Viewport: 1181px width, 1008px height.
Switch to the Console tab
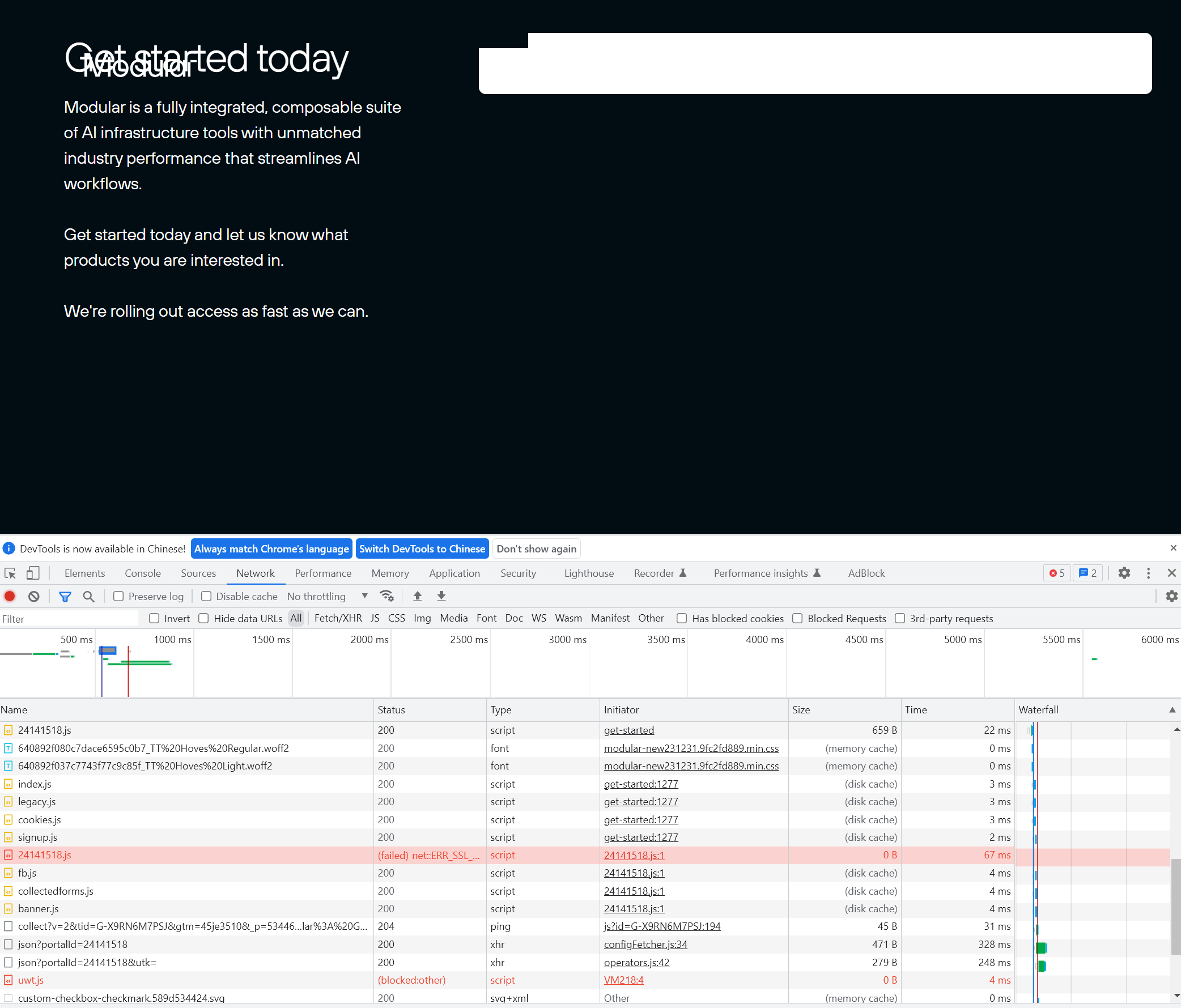(x=142, y=573)
